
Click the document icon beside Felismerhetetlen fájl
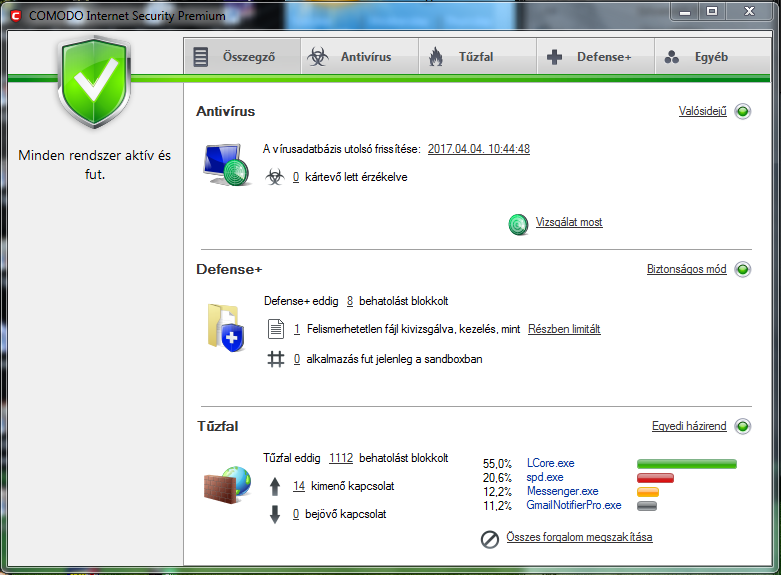tap(275, 329)
